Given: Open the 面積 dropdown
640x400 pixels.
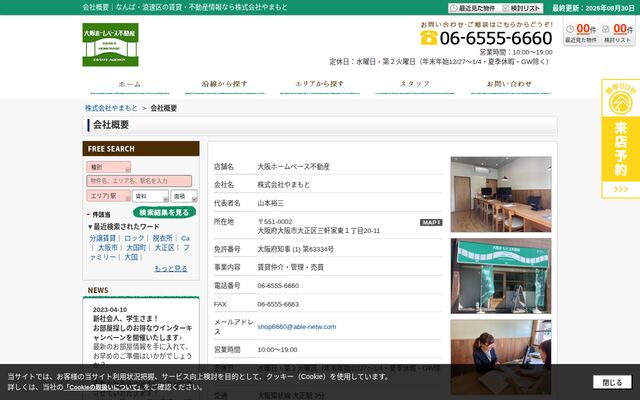Looking at the screenshot, I should pyautogui.click(x=184, y=196).
